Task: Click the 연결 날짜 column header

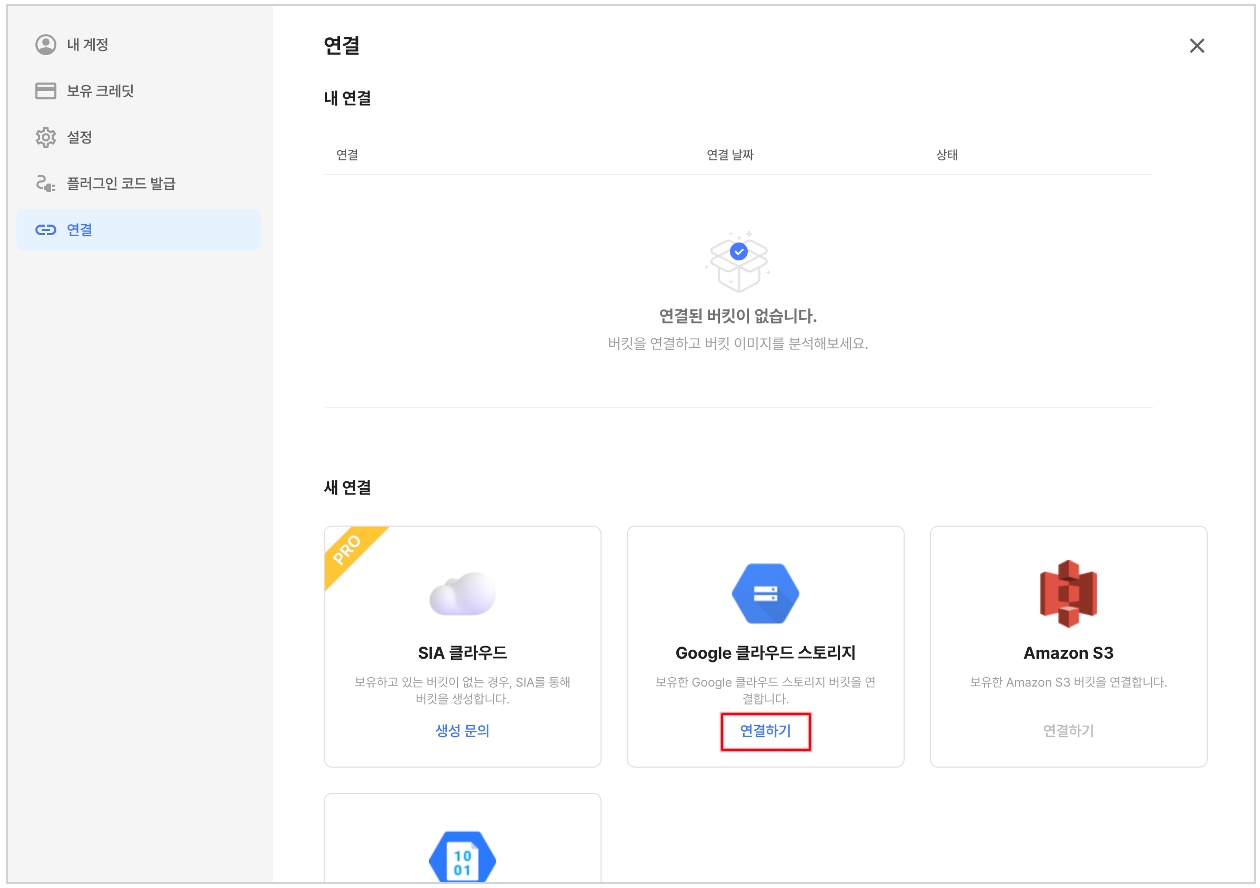Action: pyautogui.click(x=736, y=155)
